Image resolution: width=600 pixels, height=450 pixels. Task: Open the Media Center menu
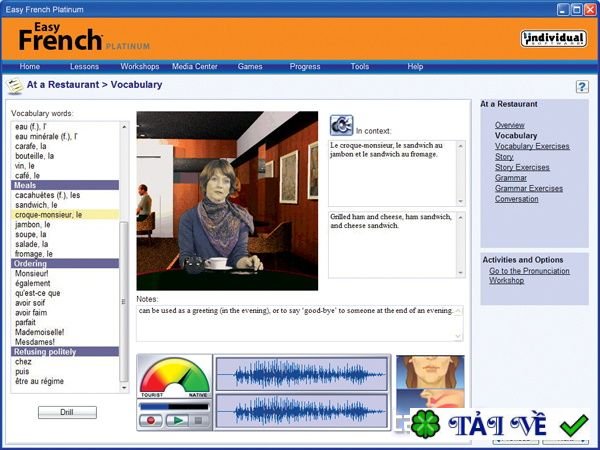pos(194,67)
